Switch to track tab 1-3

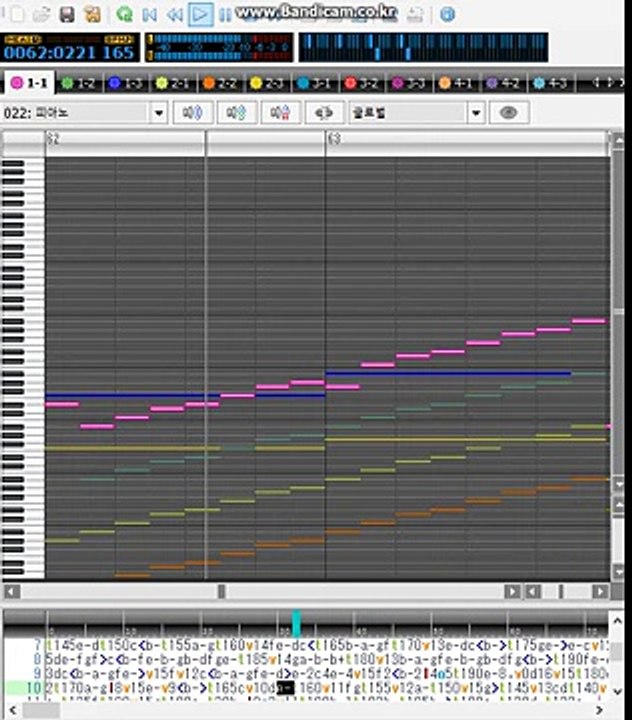click(x=125, y=83)
